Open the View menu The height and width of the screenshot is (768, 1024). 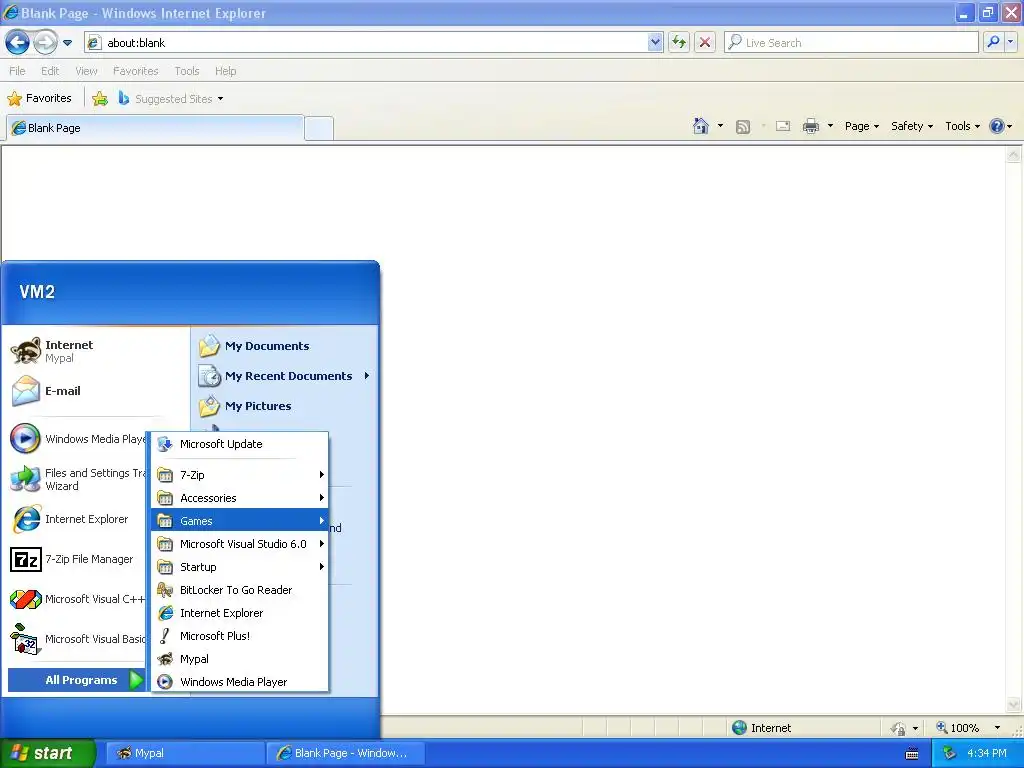pos(86,71)
